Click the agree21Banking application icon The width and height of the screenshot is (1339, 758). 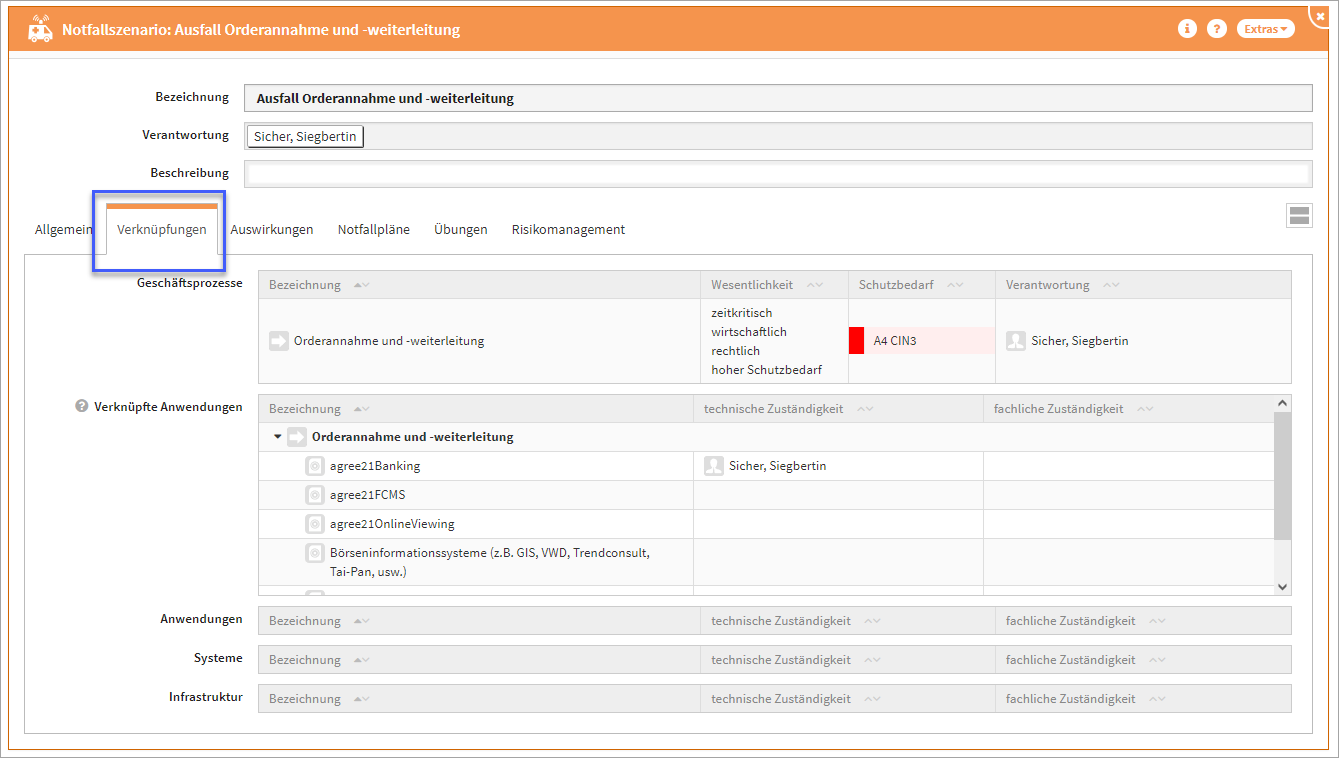314,466
